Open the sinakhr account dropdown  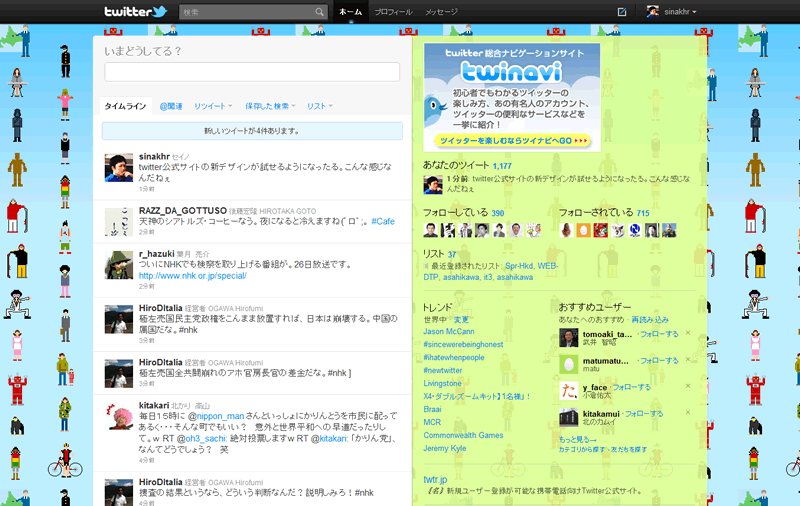click(x=680, y=12)
